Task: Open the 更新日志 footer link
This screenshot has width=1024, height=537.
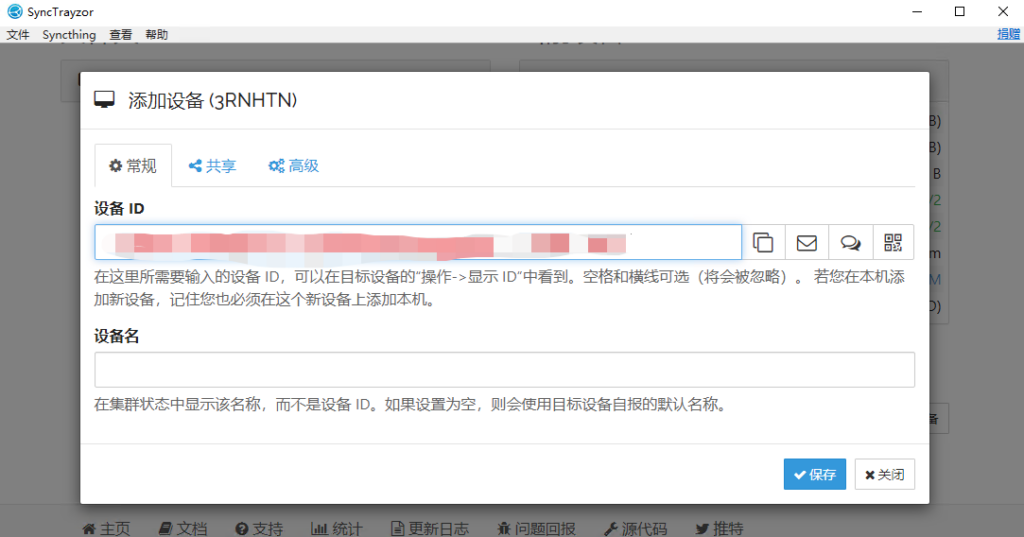Action: [x=430, y=529]
